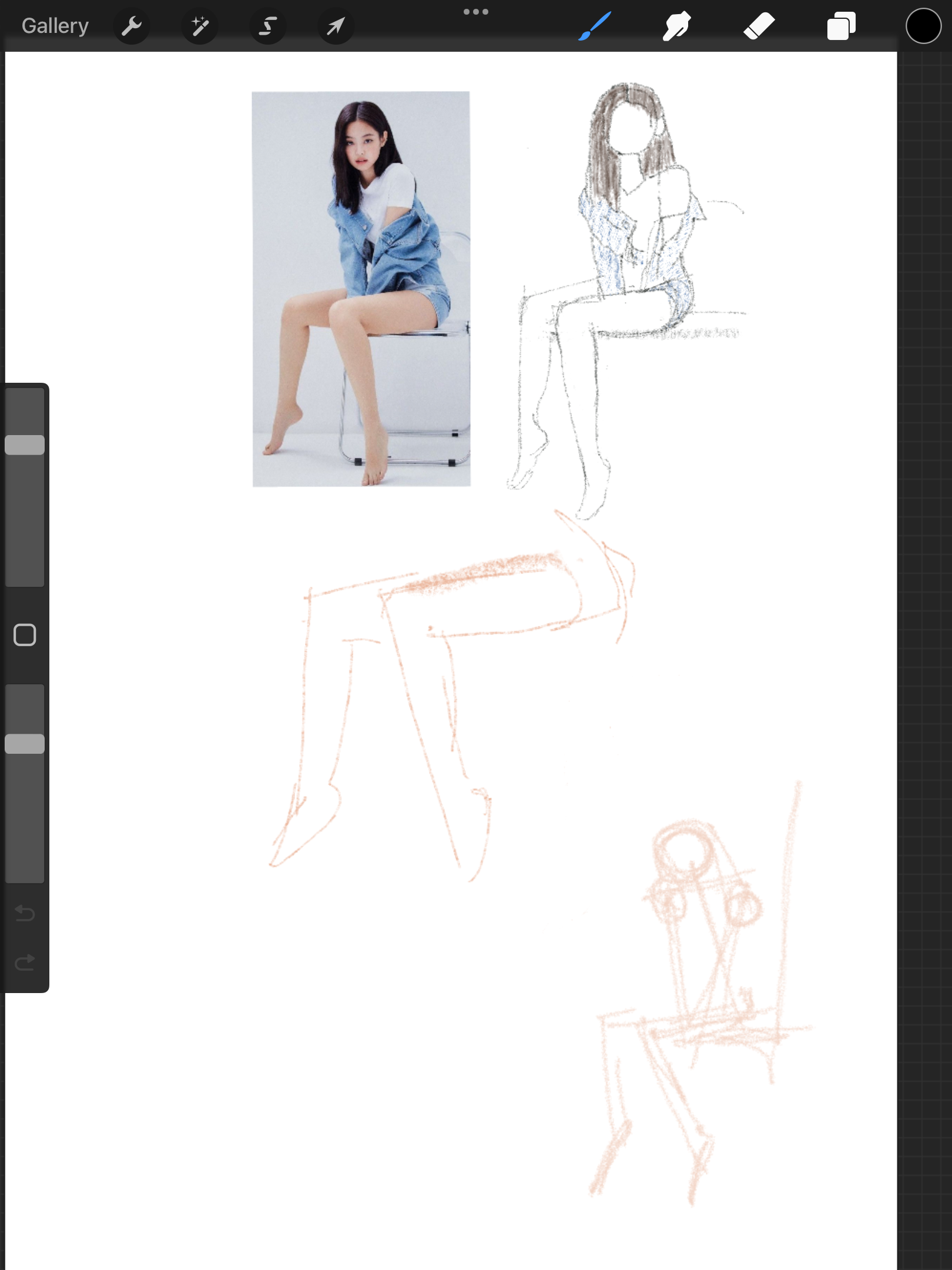Viewport: 952px width, 1270px height.
Task: Activate the Selection tool
Action: pos(268,26)
